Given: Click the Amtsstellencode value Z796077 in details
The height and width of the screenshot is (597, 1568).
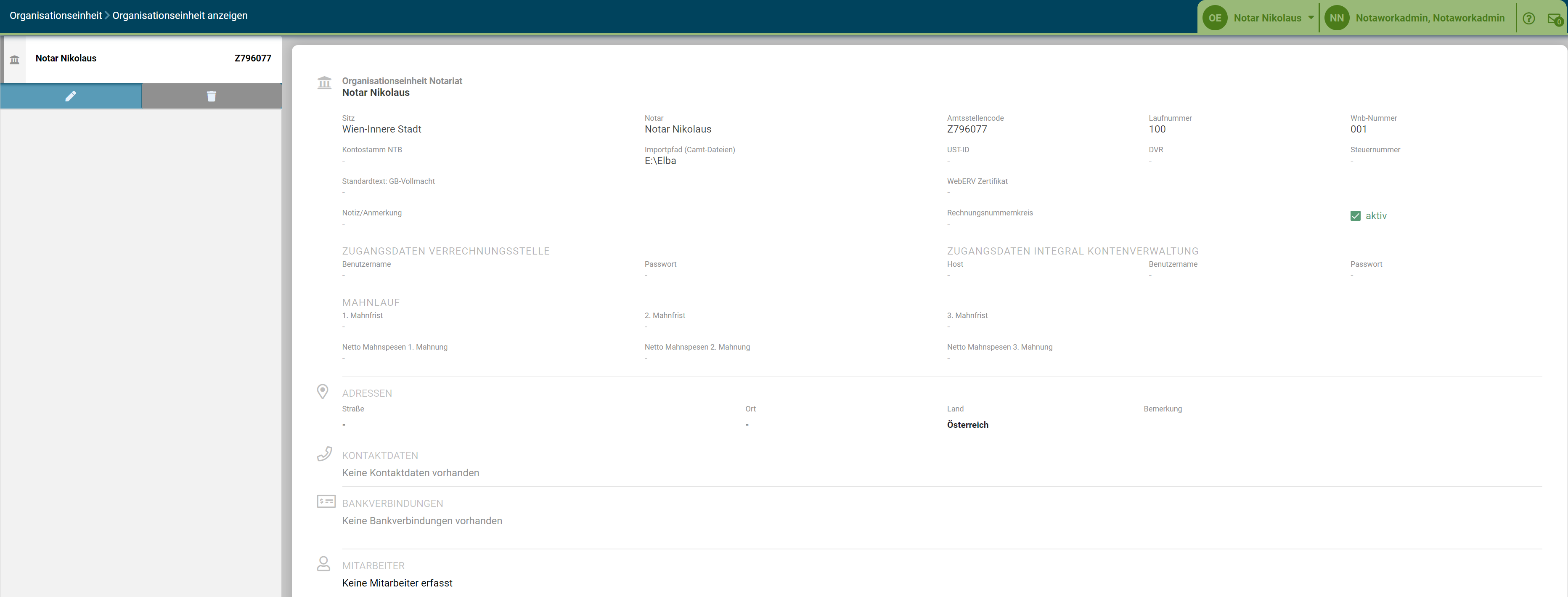Looking at the screenshot, I should click(967, 129).
